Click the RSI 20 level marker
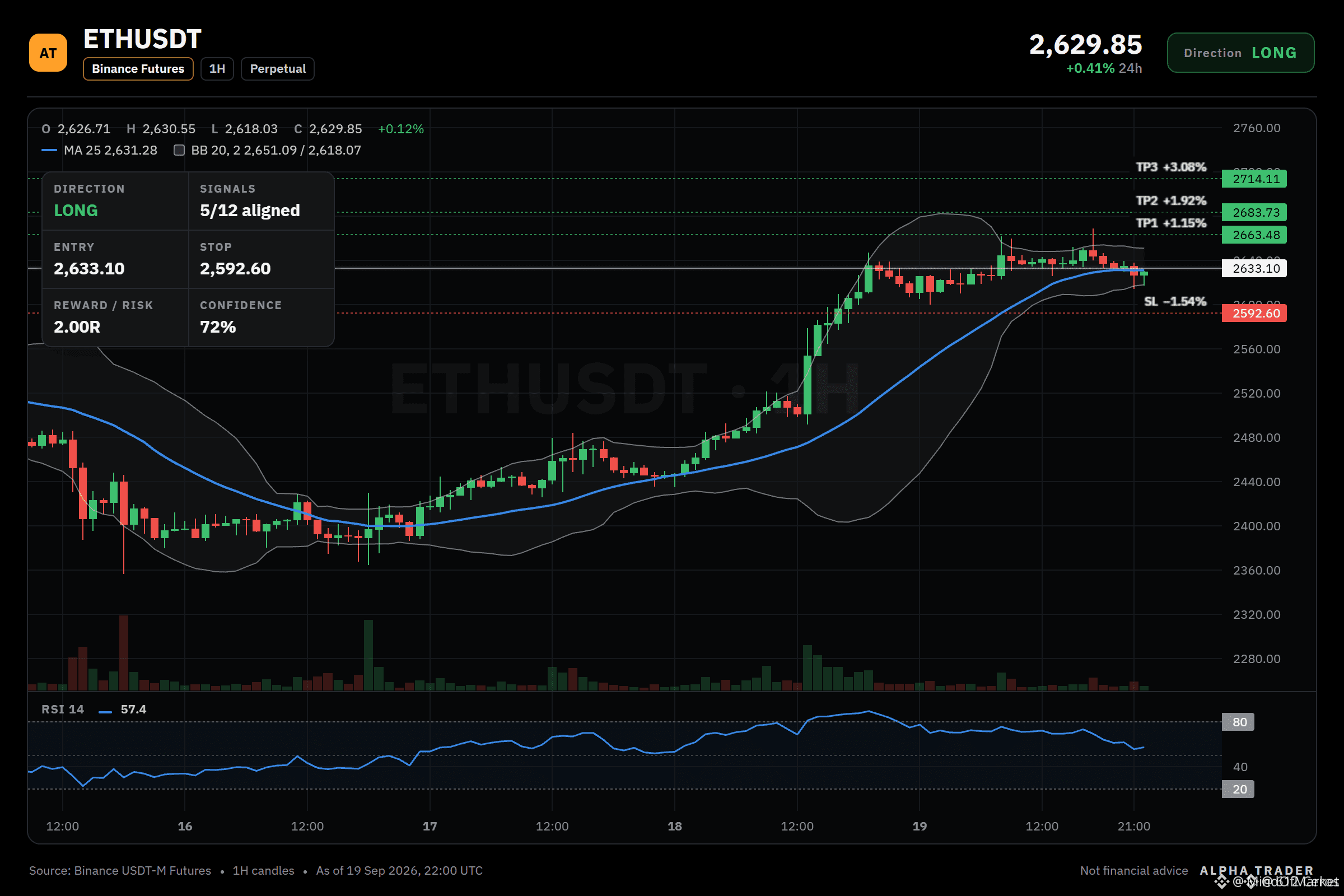 point(1238,789)
